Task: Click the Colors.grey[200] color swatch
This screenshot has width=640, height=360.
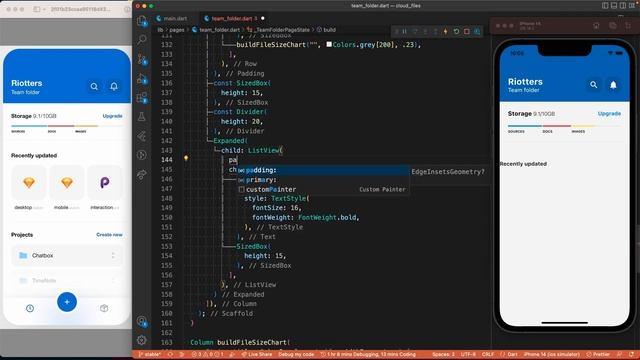Action: point(329,44)
